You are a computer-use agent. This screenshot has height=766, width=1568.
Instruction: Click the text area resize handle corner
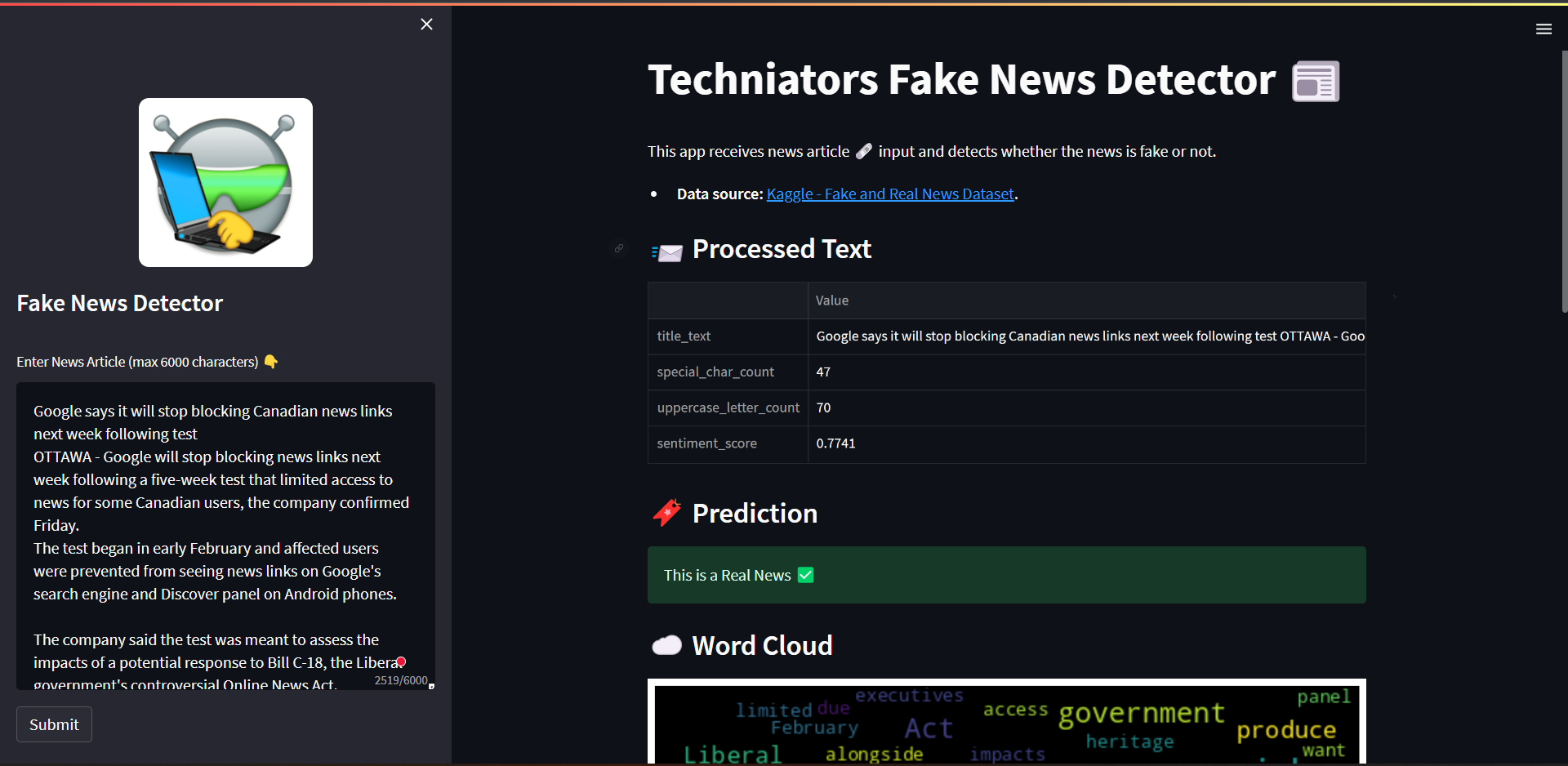point(431,686)
